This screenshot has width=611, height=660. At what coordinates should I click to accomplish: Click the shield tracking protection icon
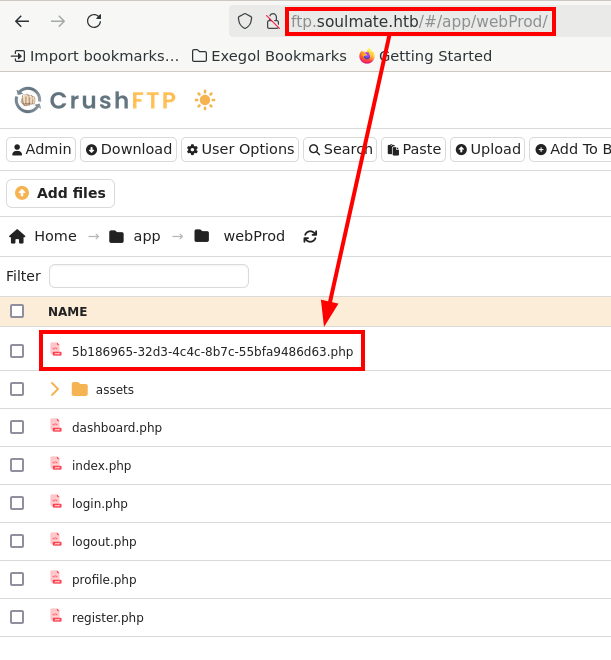(x=245, y=21)
